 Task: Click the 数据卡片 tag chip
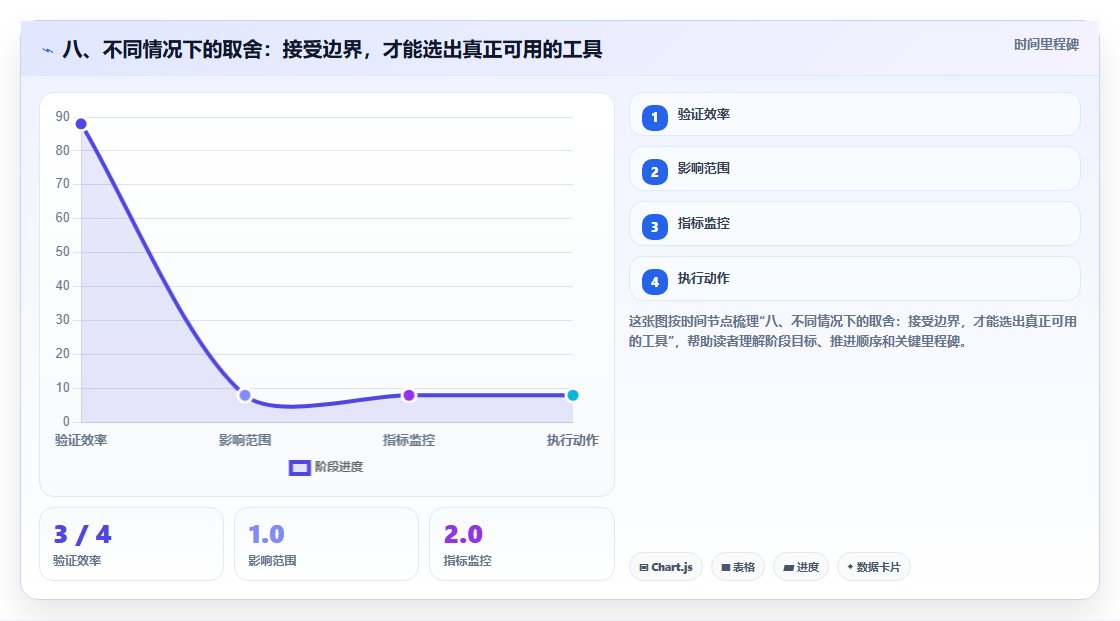click(x=874, y=567)
